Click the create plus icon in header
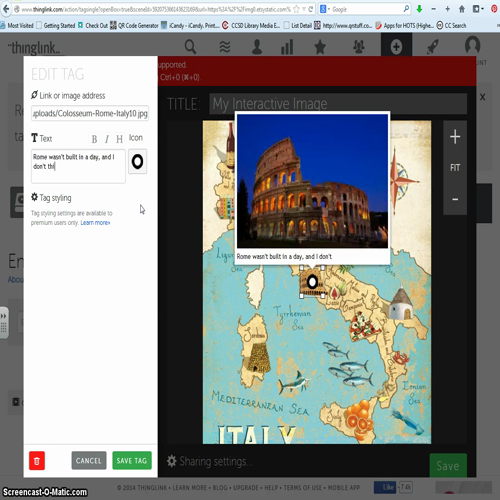 pos(396,47)
